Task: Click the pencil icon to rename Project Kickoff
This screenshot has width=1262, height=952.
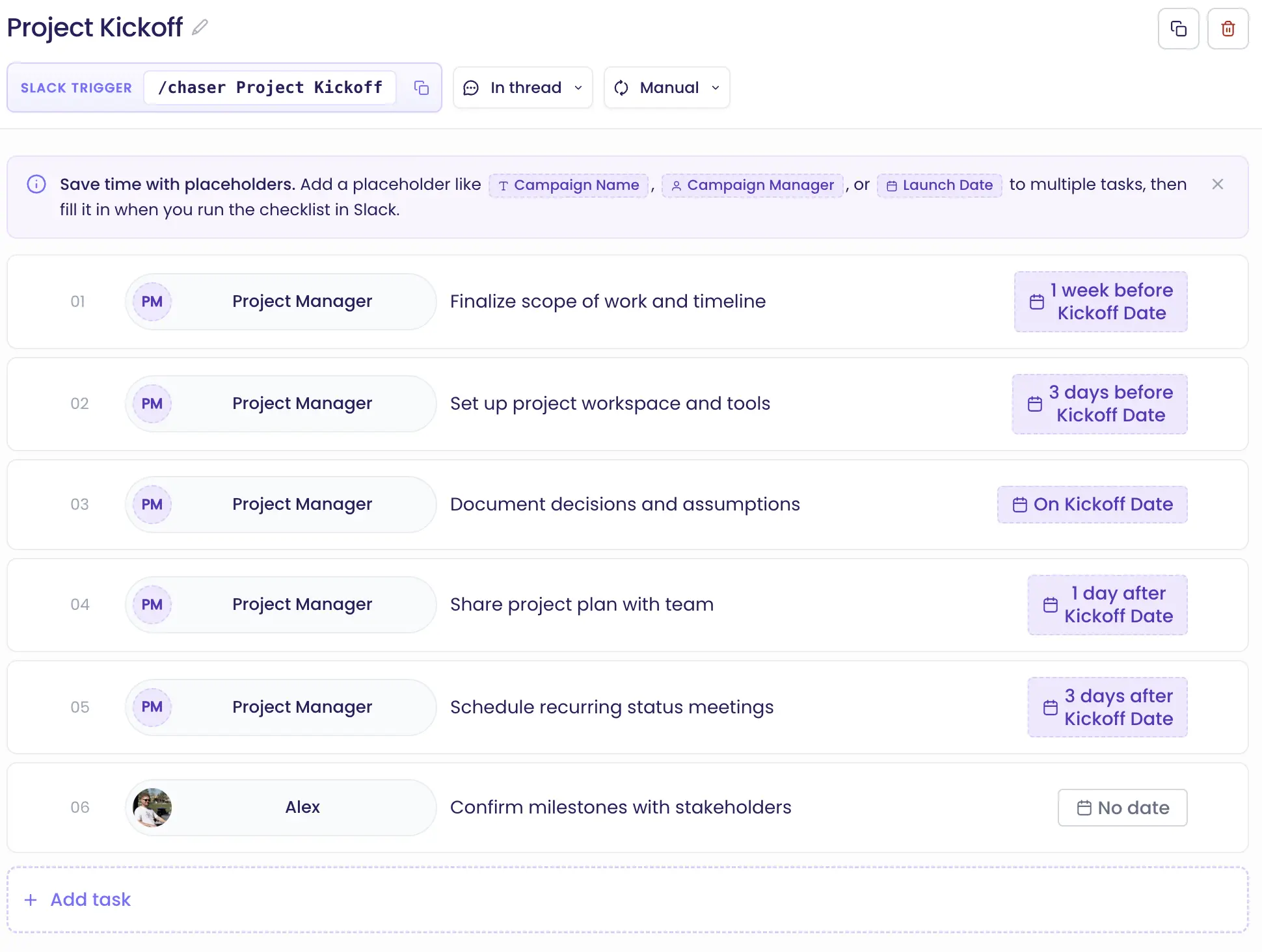Action: [x=200, y=27]
